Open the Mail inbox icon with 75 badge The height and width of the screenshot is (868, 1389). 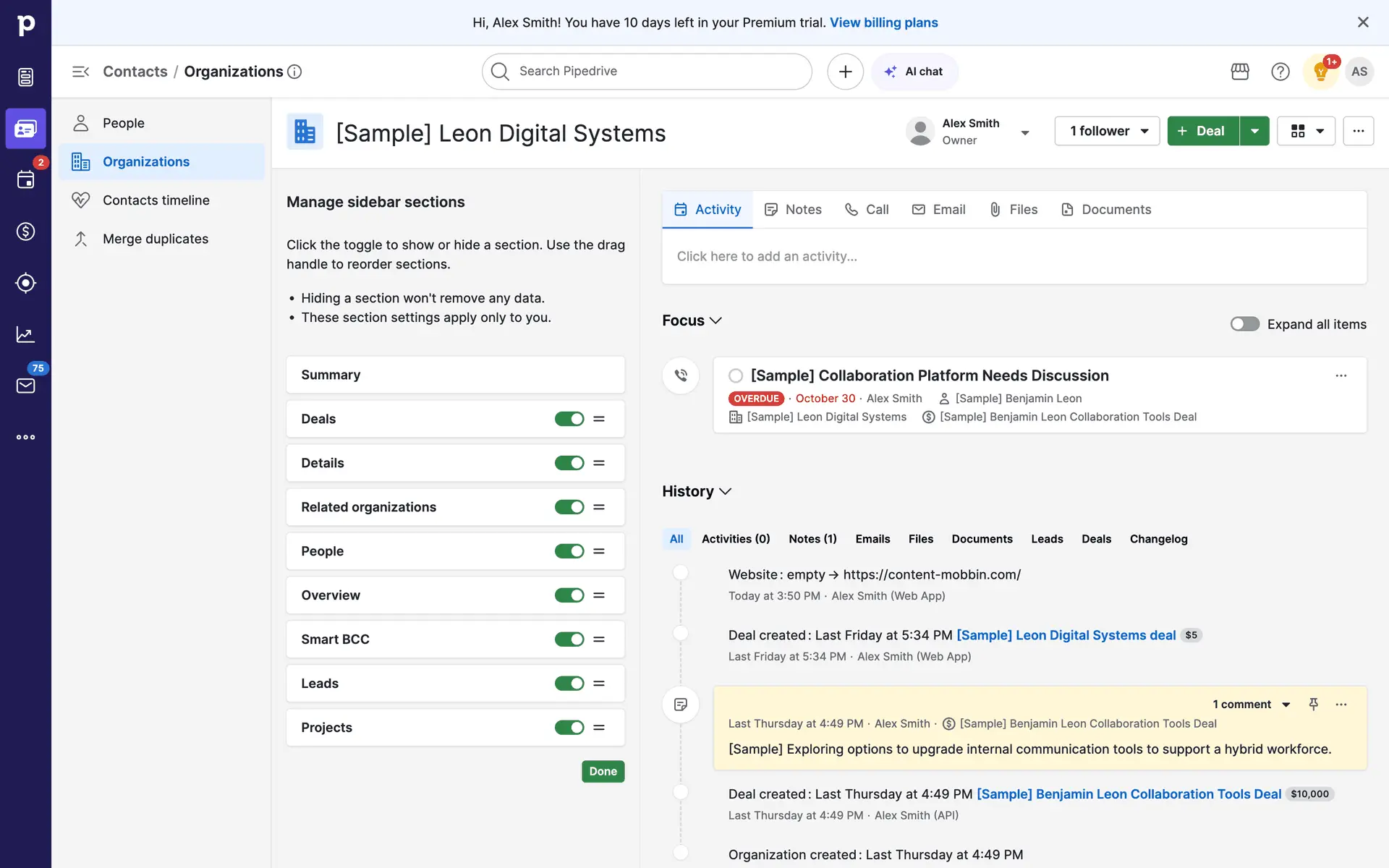[25, 386]
